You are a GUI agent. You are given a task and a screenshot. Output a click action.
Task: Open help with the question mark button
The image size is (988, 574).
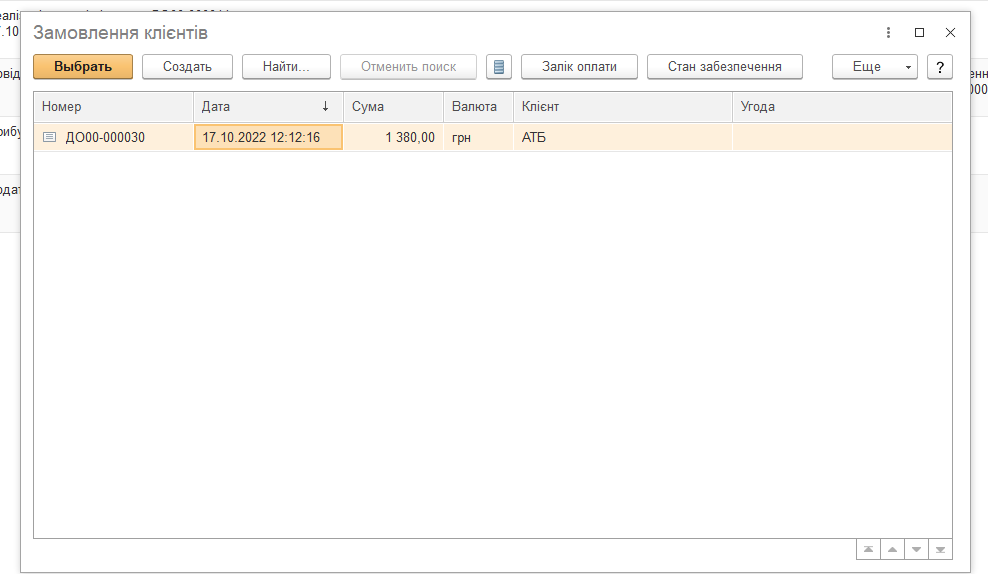click(x=939, y=67)
